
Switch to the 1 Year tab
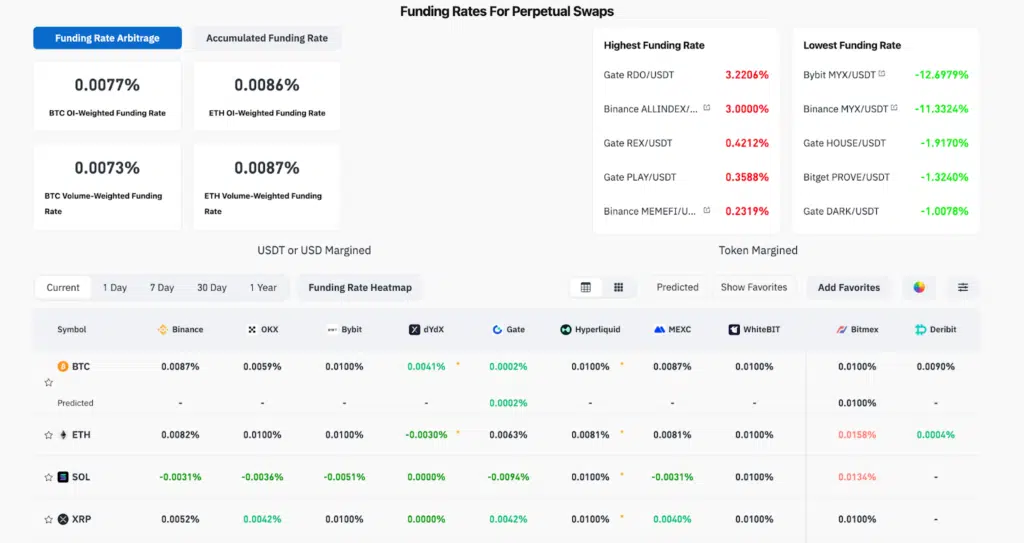tap(262, 287)
